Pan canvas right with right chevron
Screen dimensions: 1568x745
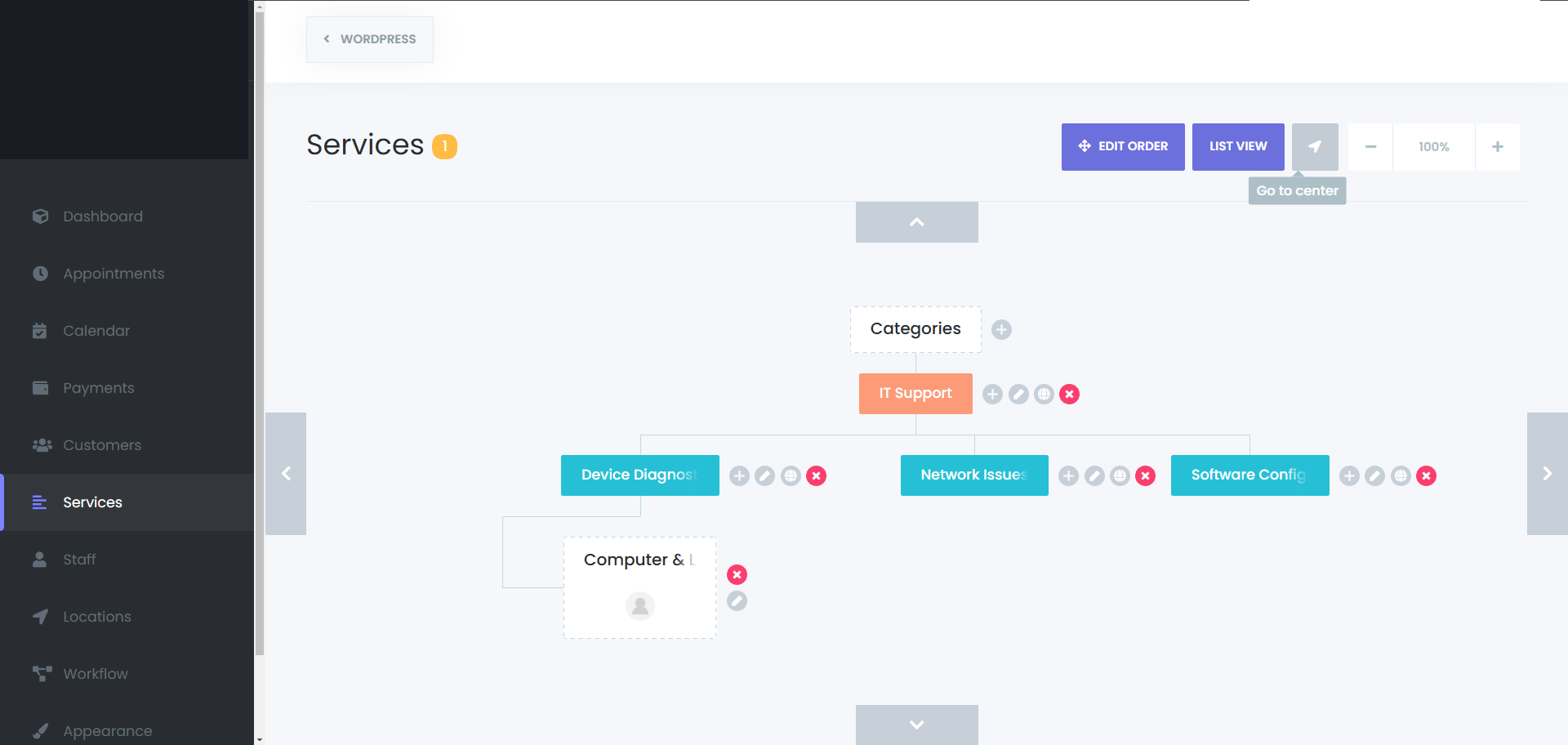(x=1547, y=474)
